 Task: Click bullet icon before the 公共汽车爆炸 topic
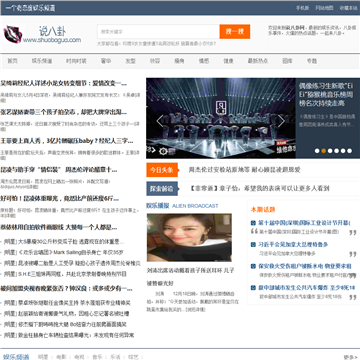click(253, 288)
